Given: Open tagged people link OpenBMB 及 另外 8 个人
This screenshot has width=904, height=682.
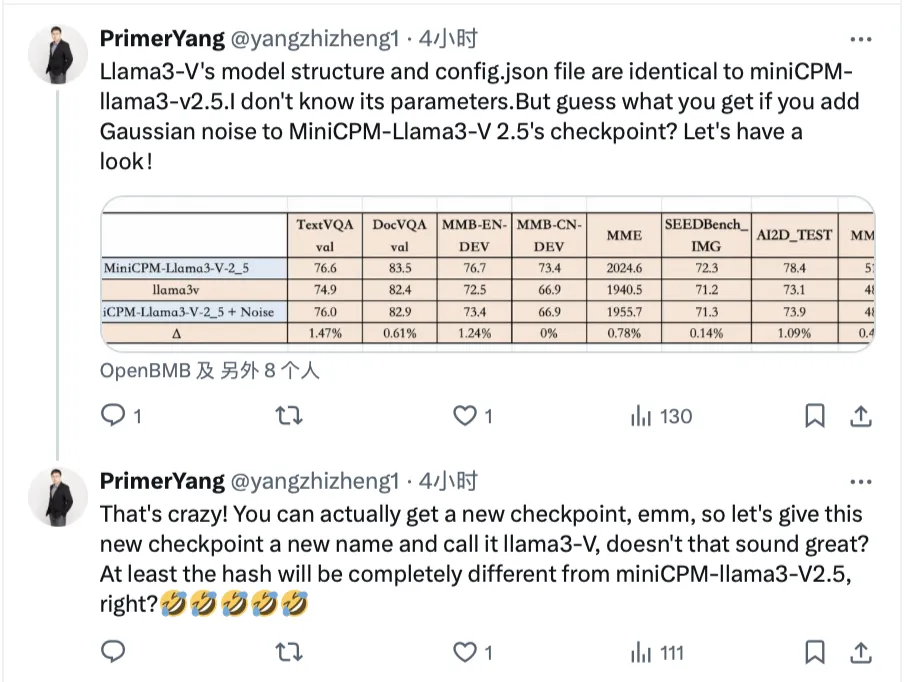Looking at the screenshot, I should point(209,370).
